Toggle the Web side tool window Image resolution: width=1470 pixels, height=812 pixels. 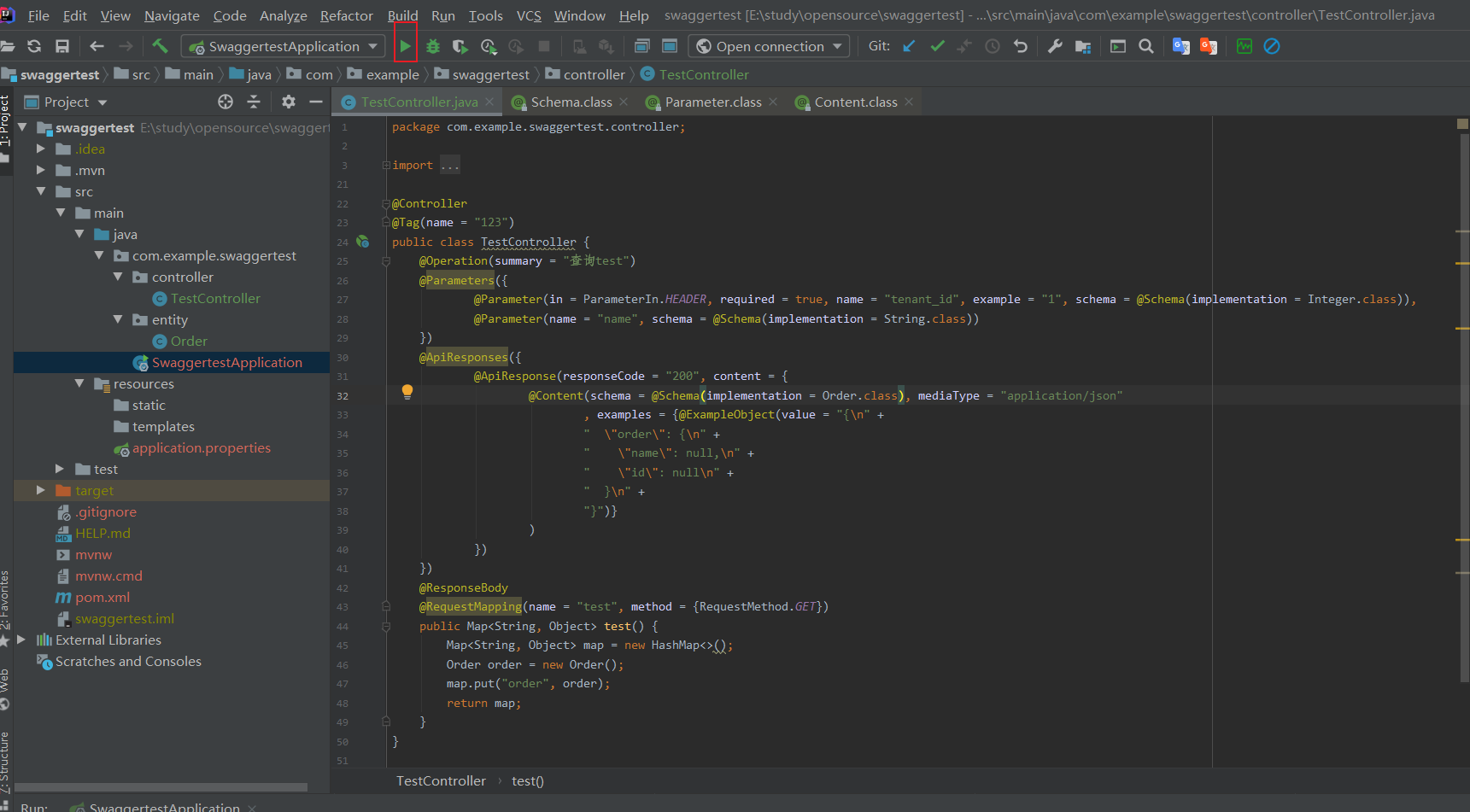coord(6,688)
